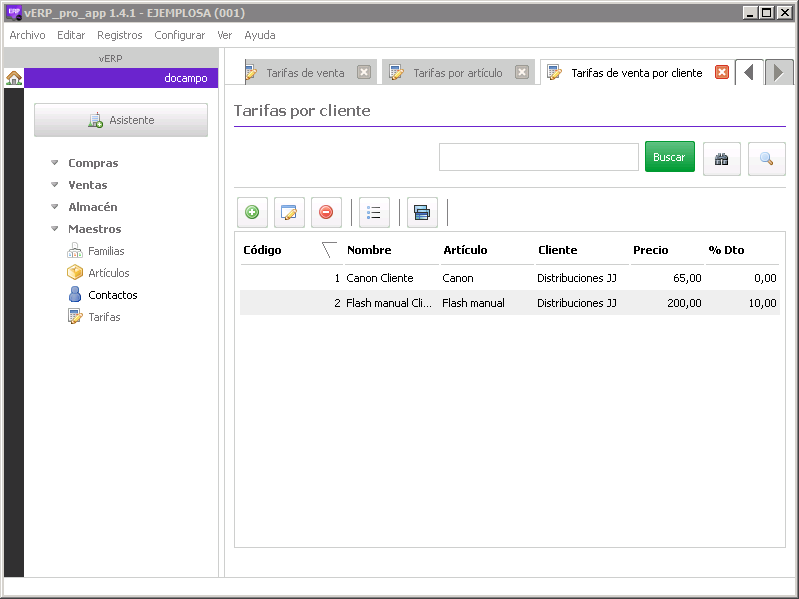
Task: Open Contactos in Maestros tree
Action: point(102,294)
